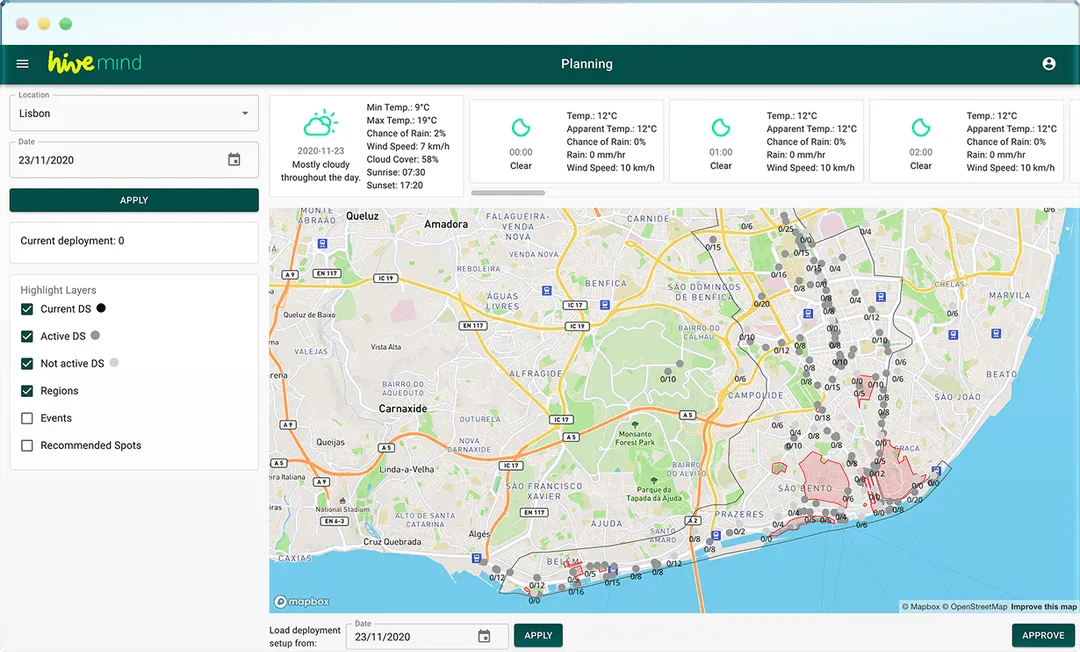Click the grey Active DS legend dot
The height and width of the screenshot is (652, 1080).
(x=95, y=335)
